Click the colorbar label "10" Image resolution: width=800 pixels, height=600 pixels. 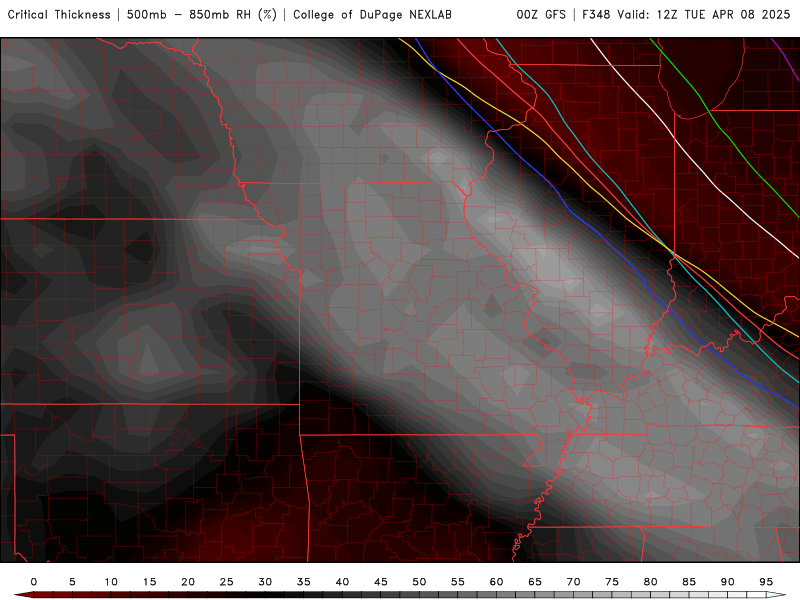point(111,582)
